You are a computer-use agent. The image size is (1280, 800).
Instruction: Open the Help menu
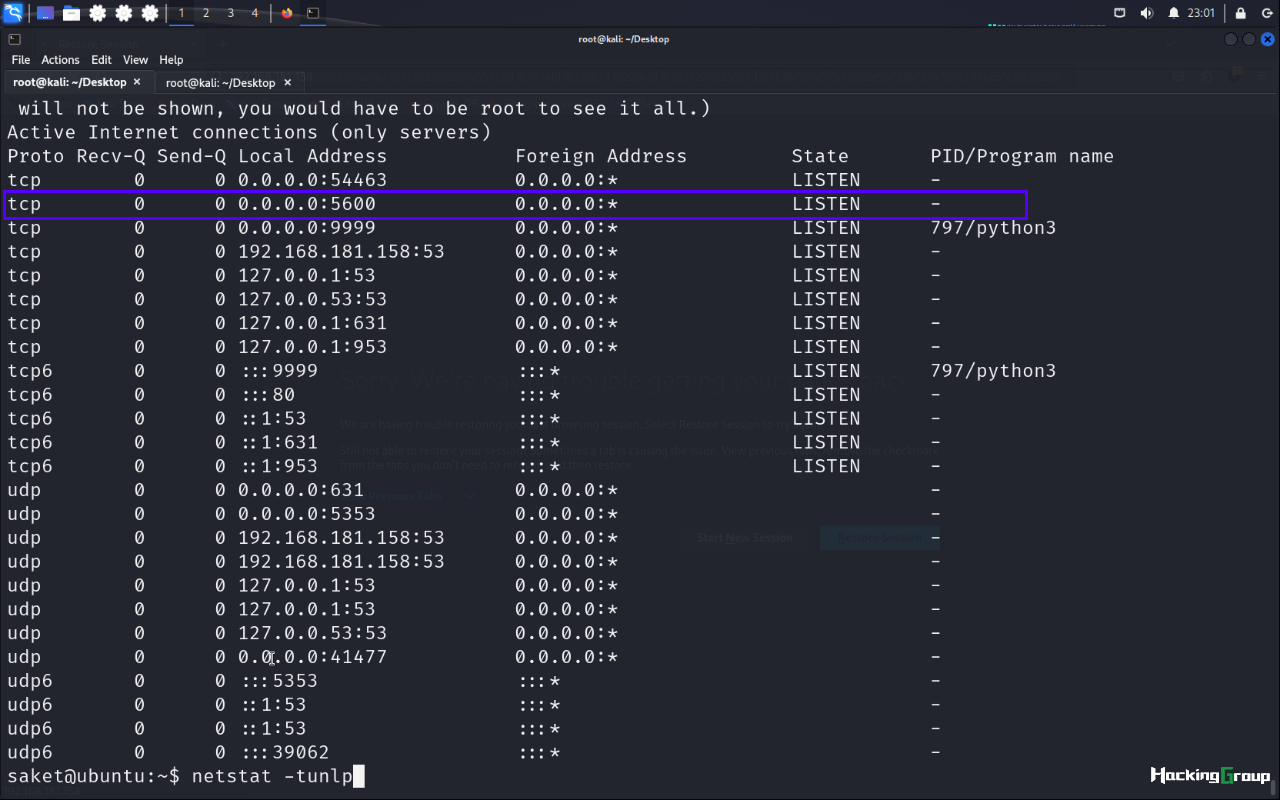point(171,60)
